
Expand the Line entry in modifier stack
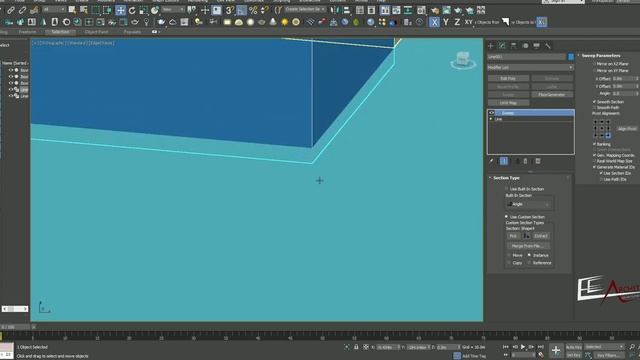pyautogui.click(x=491, y=119)
